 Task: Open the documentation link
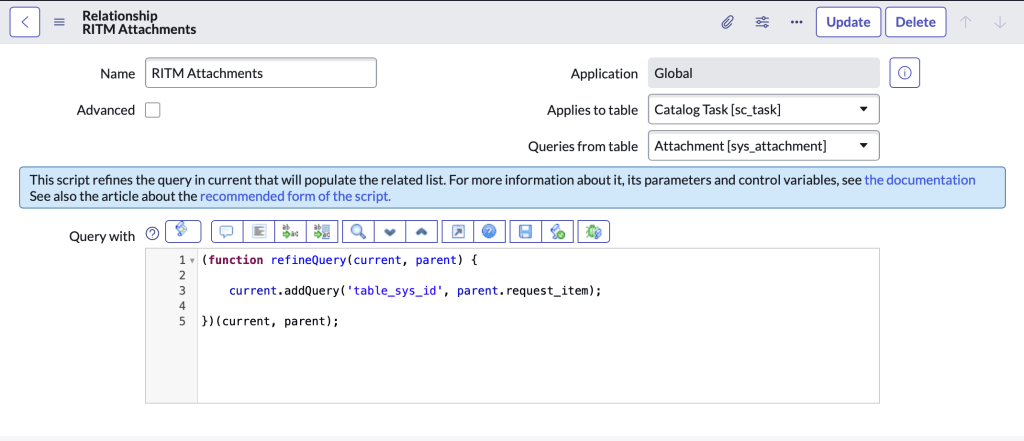[919, 180]
